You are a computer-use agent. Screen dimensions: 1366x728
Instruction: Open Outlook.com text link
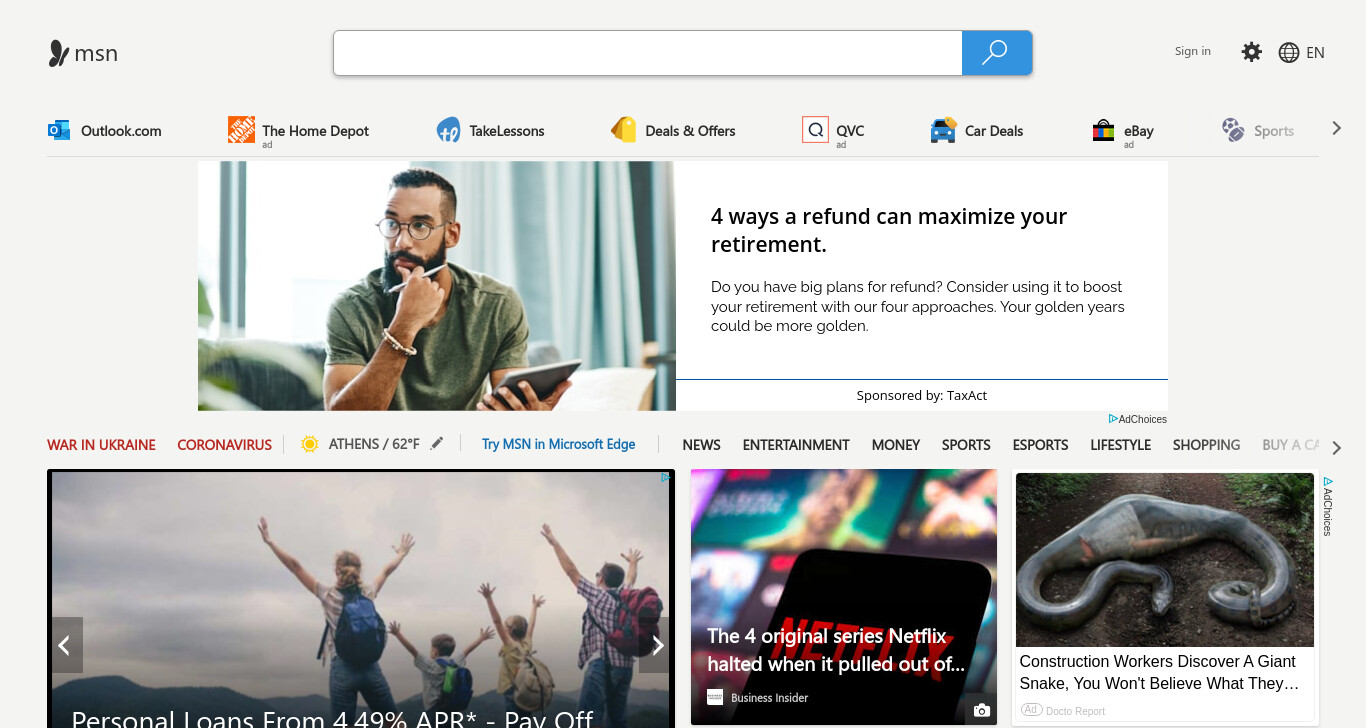click(121, 131)
